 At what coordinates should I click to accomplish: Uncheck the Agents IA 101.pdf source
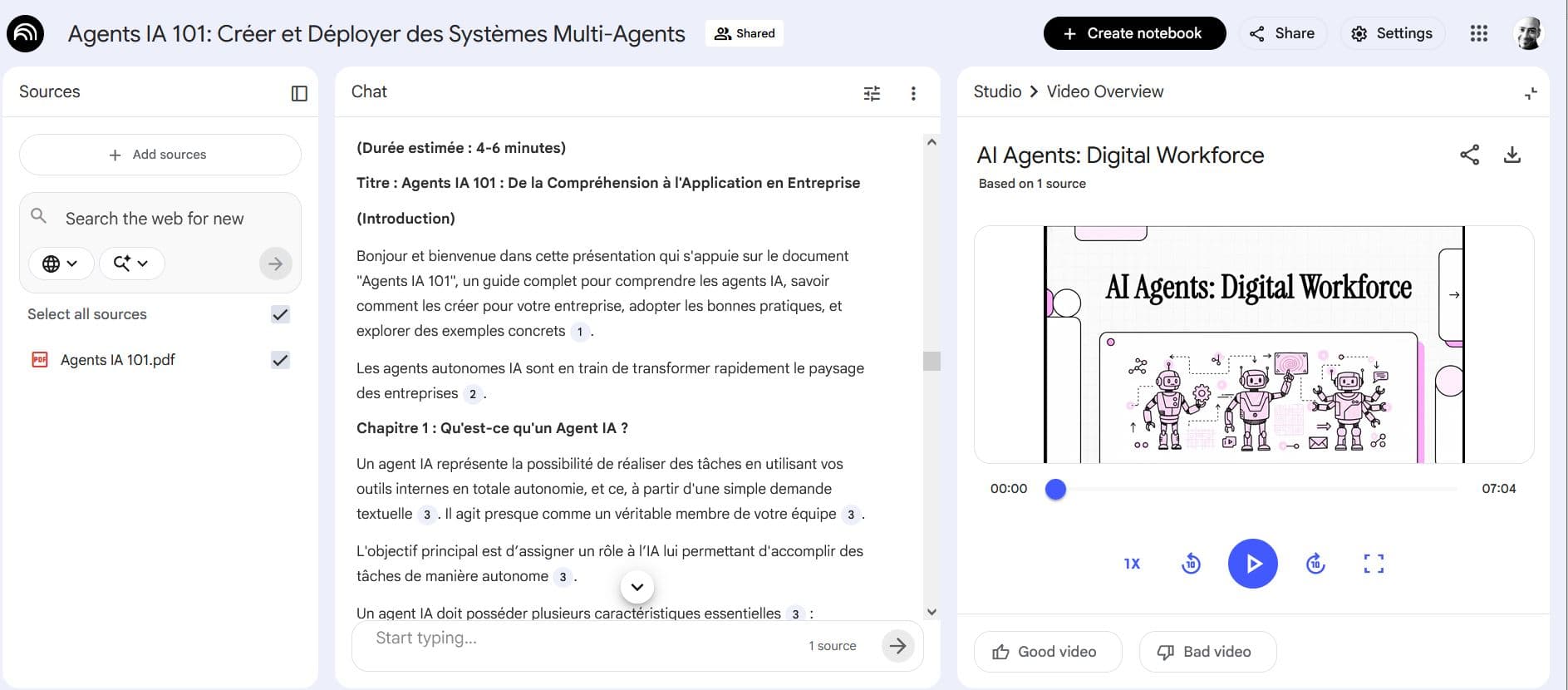tap(280, 360)
